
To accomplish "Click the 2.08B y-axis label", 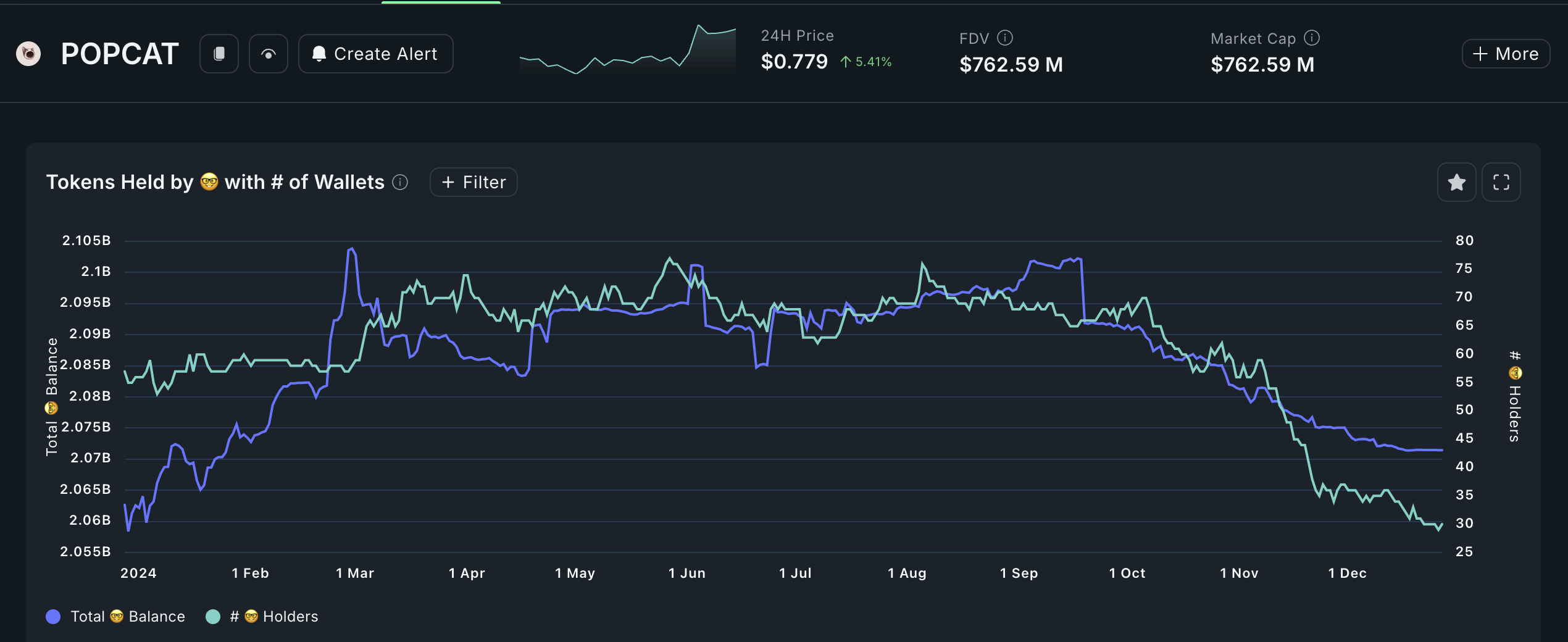I will point(90,396).
